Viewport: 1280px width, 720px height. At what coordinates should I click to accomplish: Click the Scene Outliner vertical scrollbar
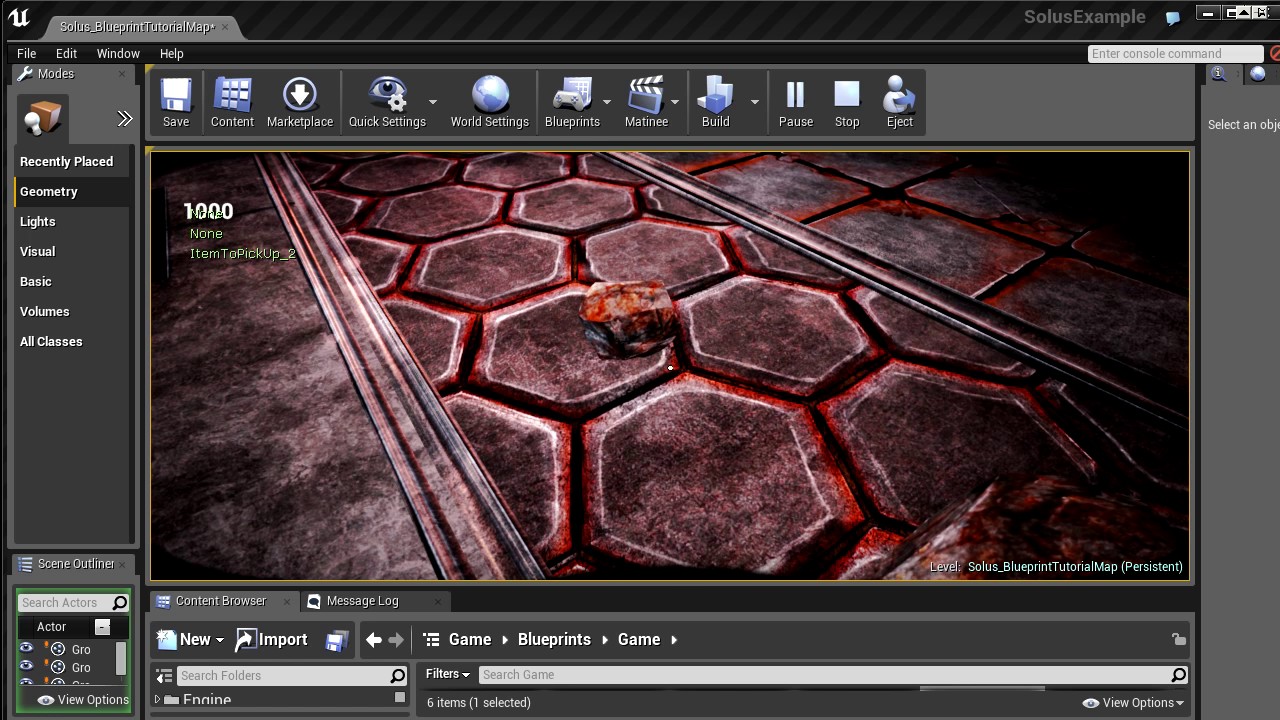[x=121, y=660]
